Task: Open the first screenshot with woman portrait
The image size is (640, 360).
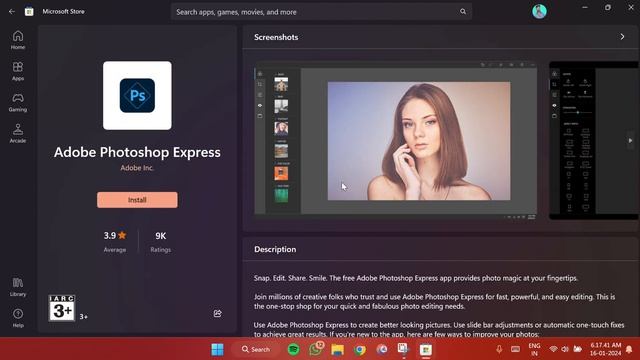Action: coord(395,140)
